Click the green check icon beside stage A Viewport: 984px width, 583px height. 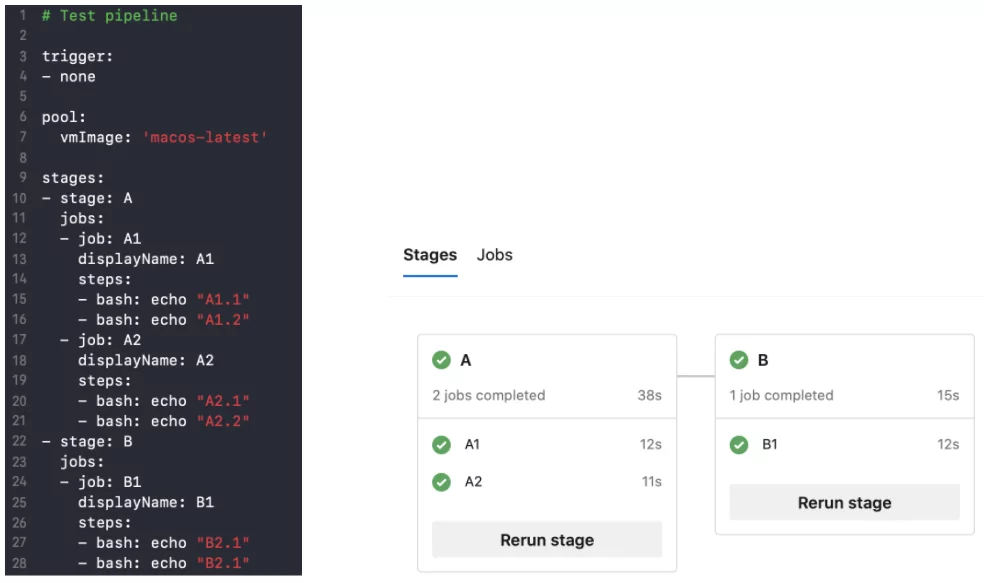point(441,360)
